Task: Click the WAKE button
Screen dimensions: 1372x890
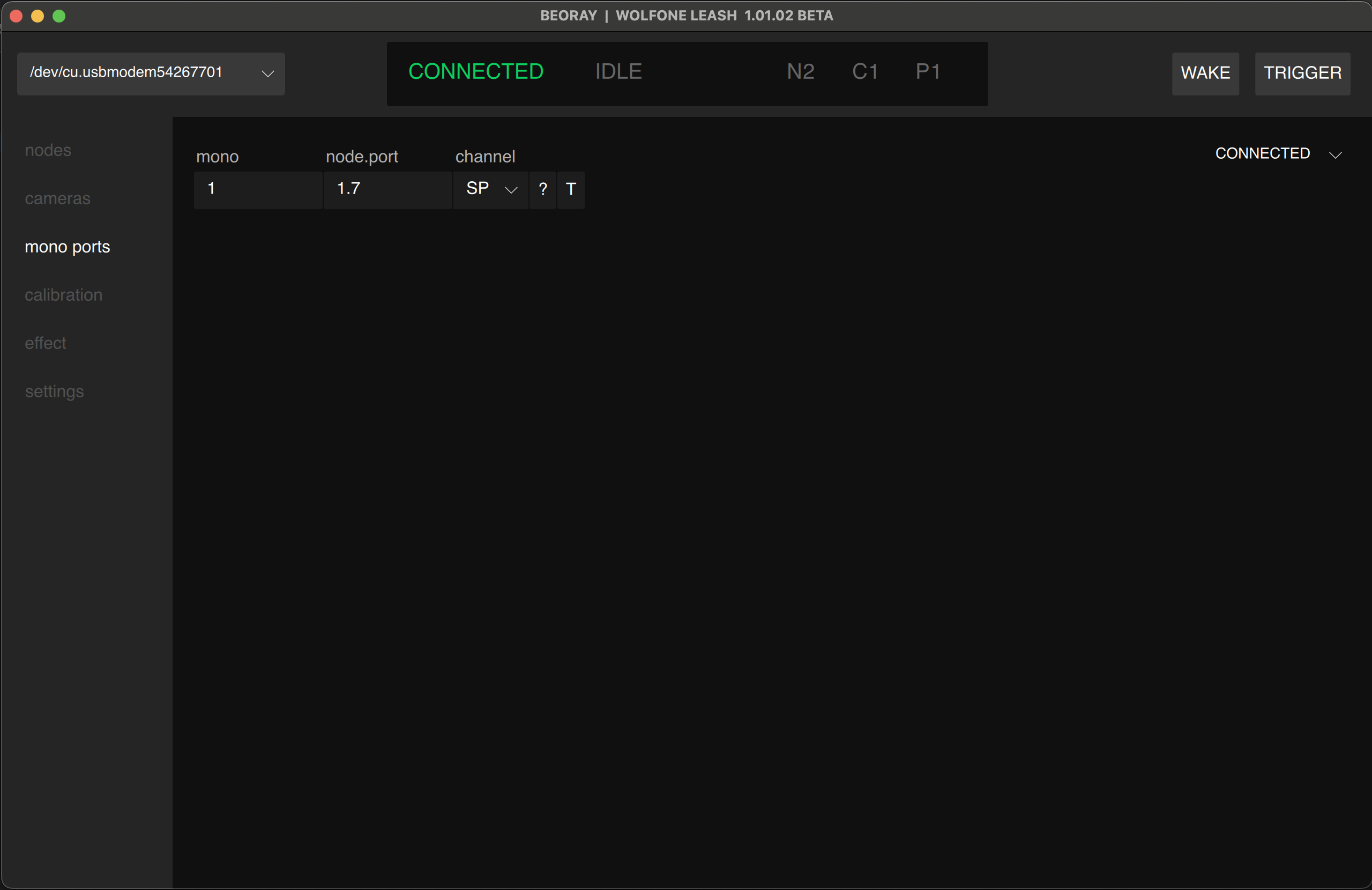Action: pos(1205,74)
